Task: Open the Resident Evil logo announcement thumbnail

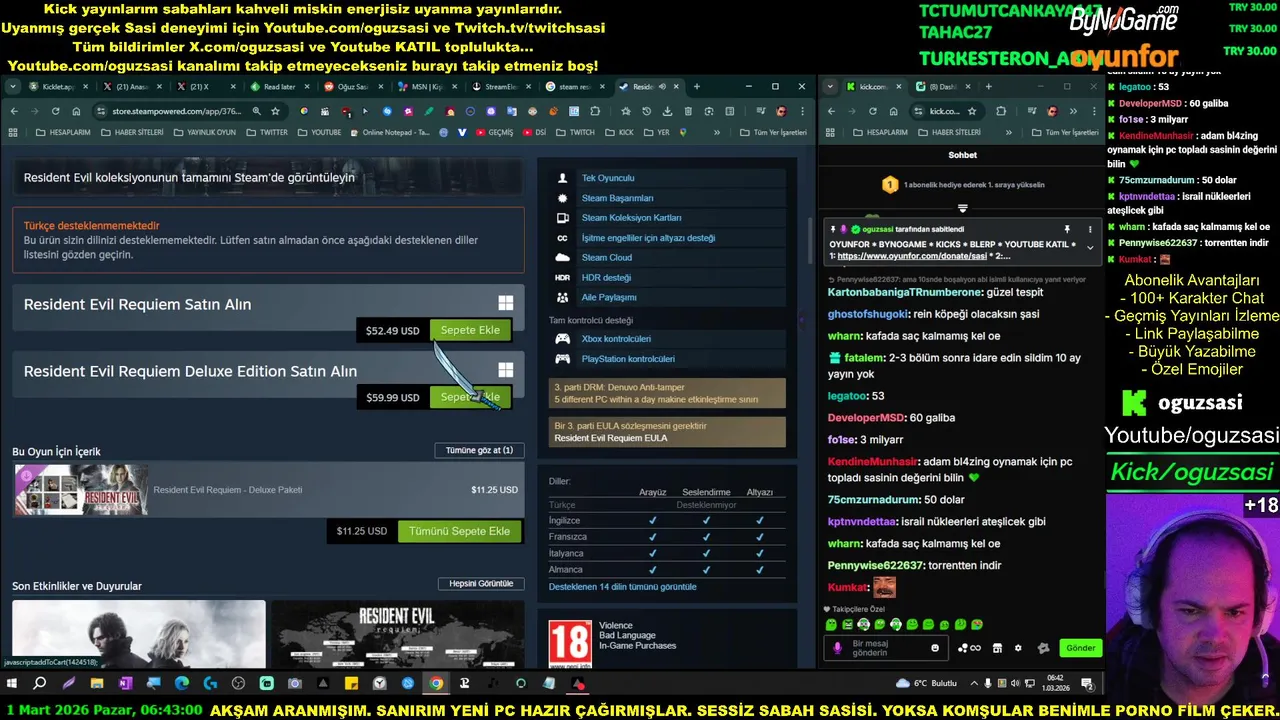Action: point(397,634)
